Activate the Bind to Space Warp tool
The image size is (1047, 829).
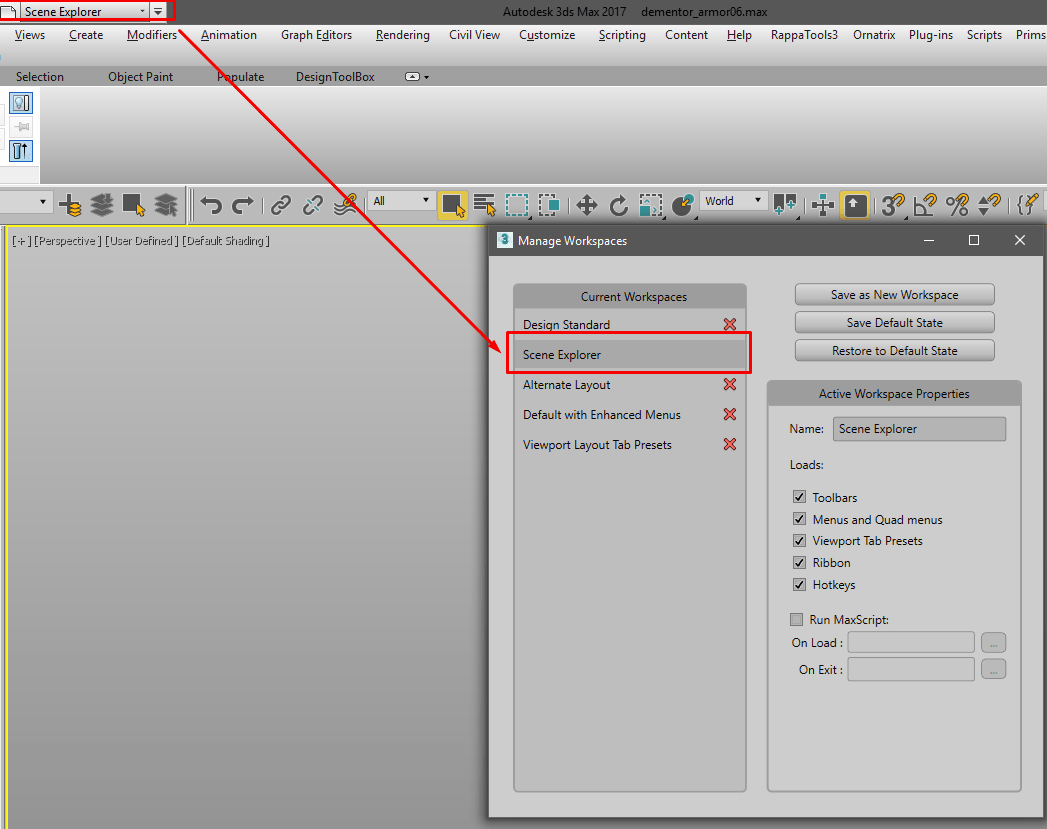[345, 205]
